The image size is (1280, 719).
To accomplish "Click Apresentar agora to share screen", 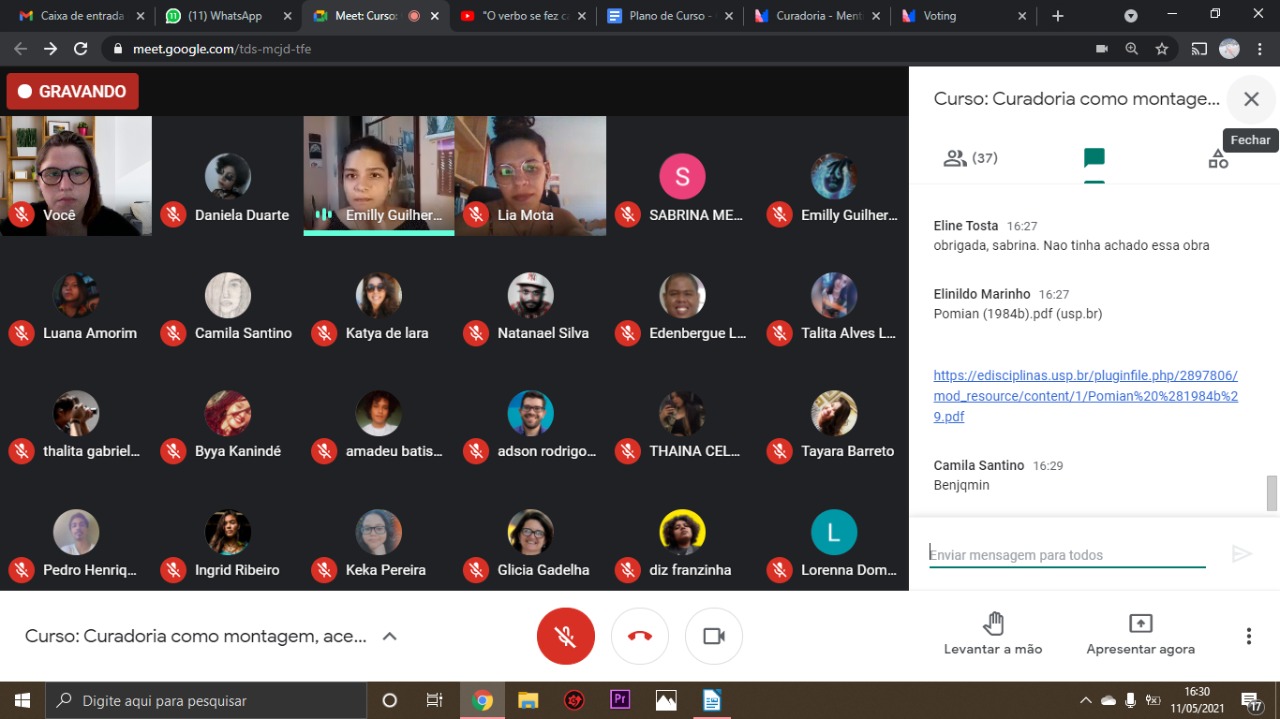I will click(1140, 635).
